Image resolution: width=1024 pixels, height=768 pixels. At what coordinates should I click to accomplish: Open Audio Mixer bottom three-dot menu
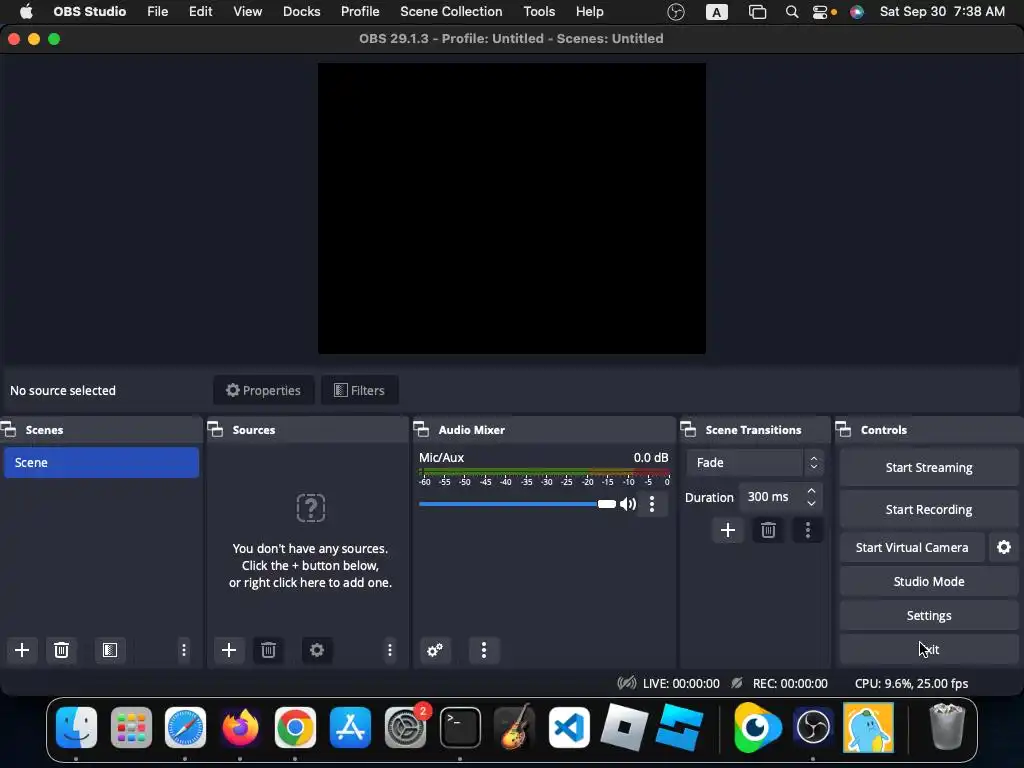484,650
